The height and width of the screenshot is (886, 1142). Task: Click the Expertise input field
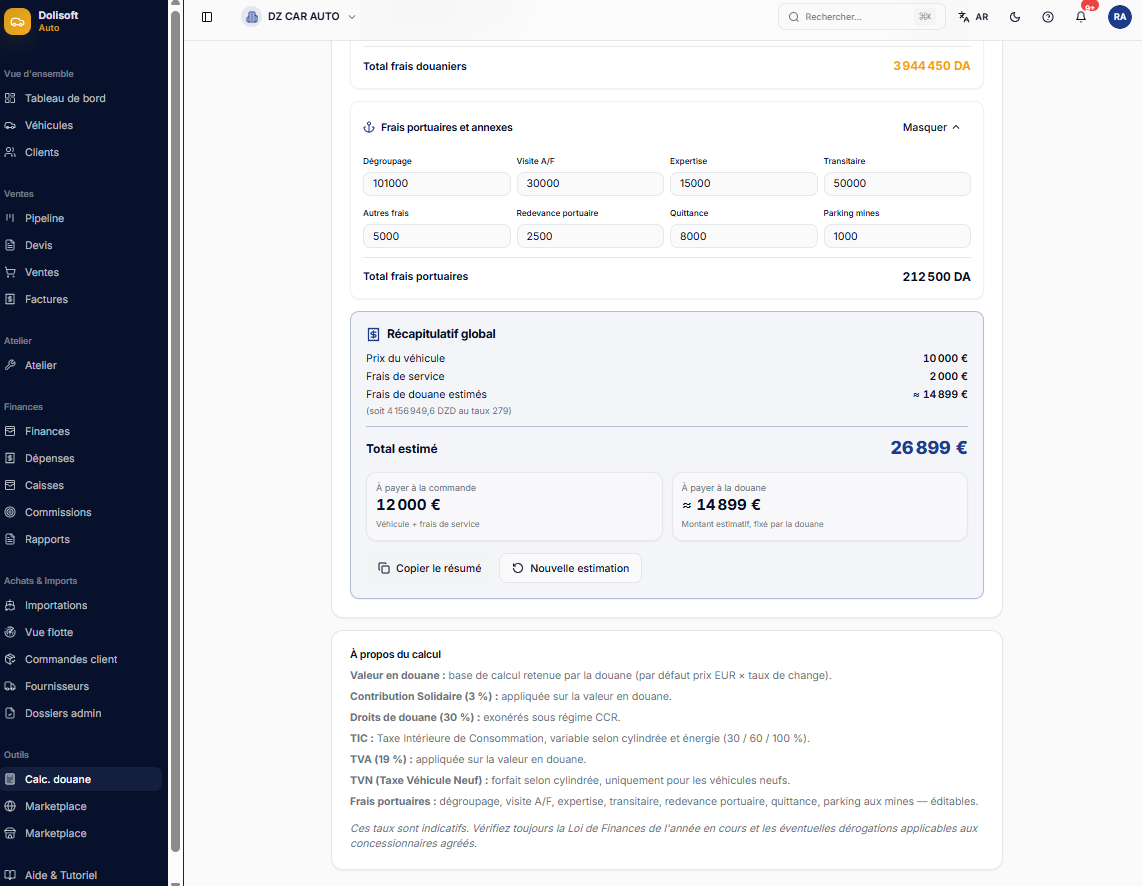pos(744,183)
